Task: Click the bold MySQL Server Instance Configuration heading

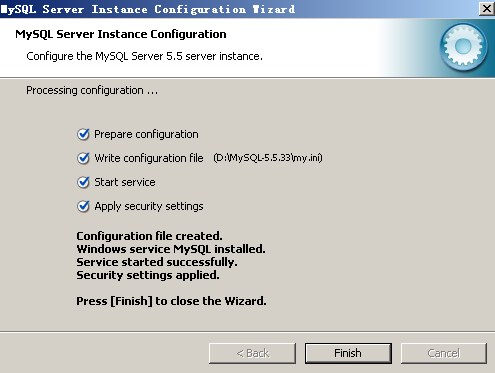Action: pyautogui.click(x=121, y=34)
